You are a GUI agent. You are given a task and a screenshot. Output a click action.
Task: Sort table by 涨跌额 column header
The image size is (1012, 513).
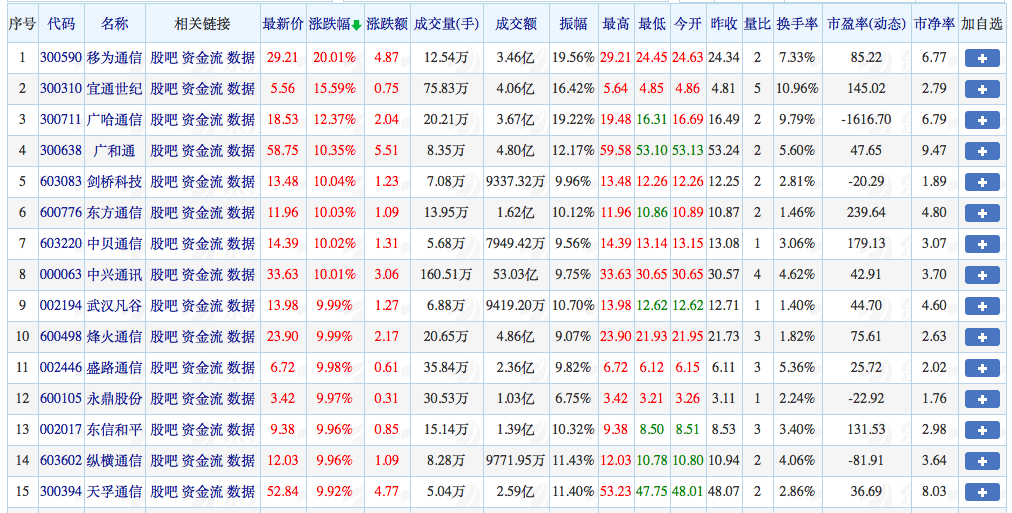click(x=387, y=25)
